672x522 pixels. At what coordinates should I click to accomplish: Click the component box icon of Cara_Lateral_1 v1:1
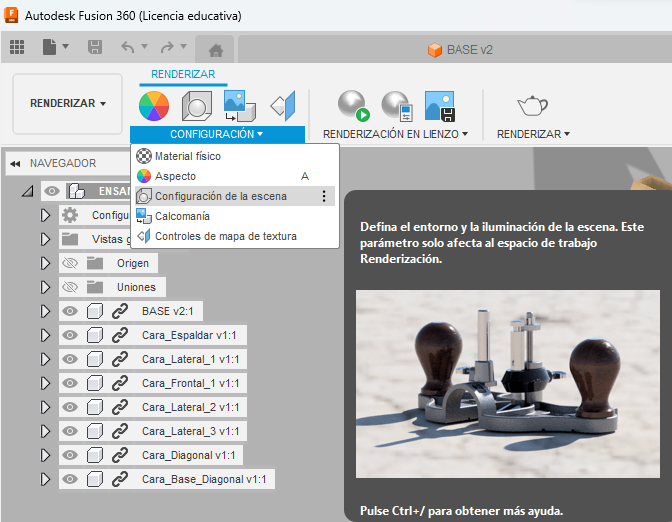coord(95,359)
